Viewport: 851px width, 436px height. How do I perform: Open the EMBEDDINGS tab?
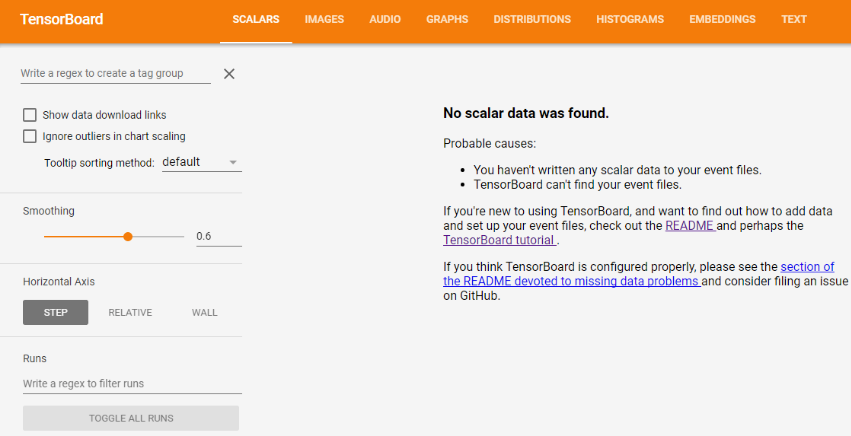point(723,19)
